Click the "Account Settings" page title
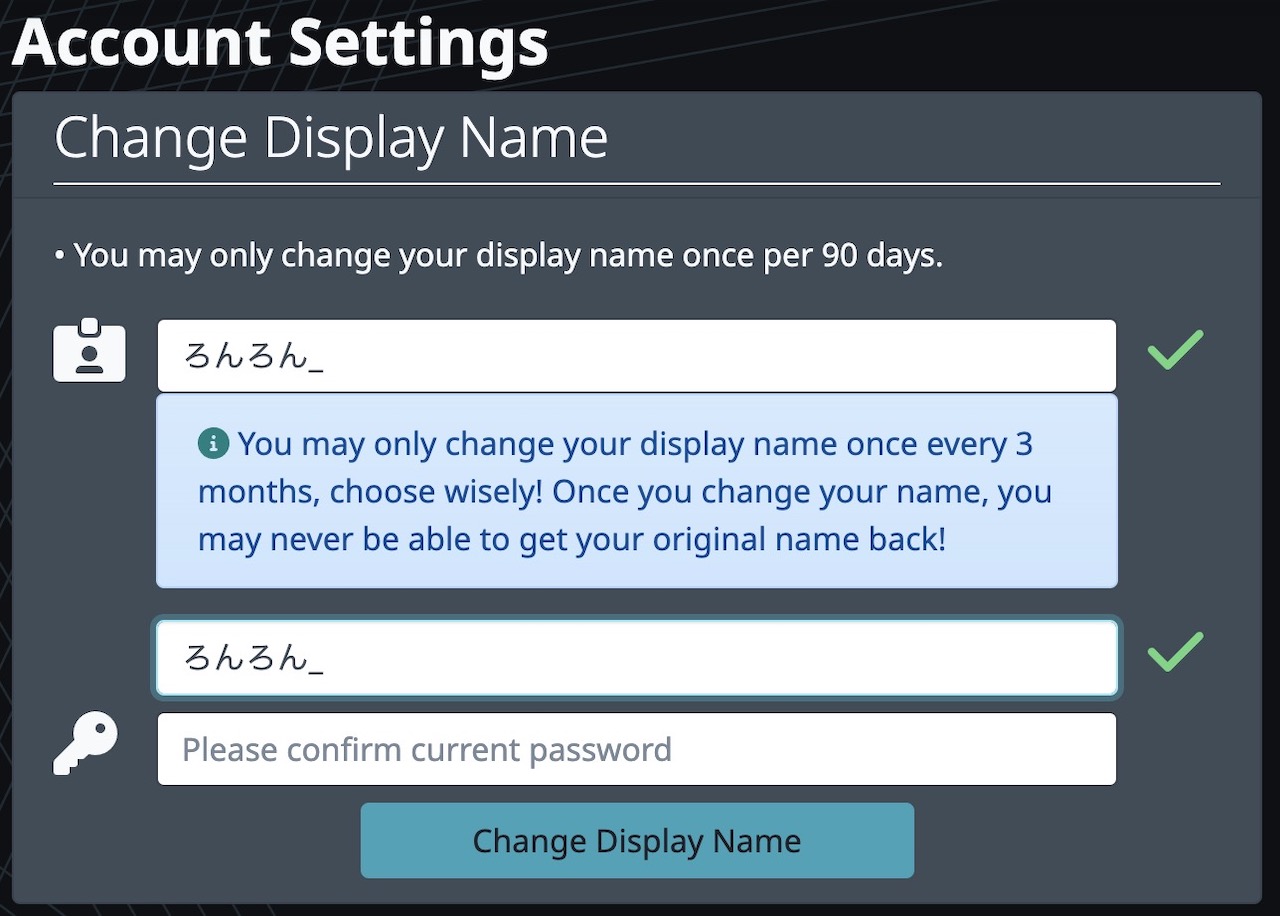 [x=281, y=42]
